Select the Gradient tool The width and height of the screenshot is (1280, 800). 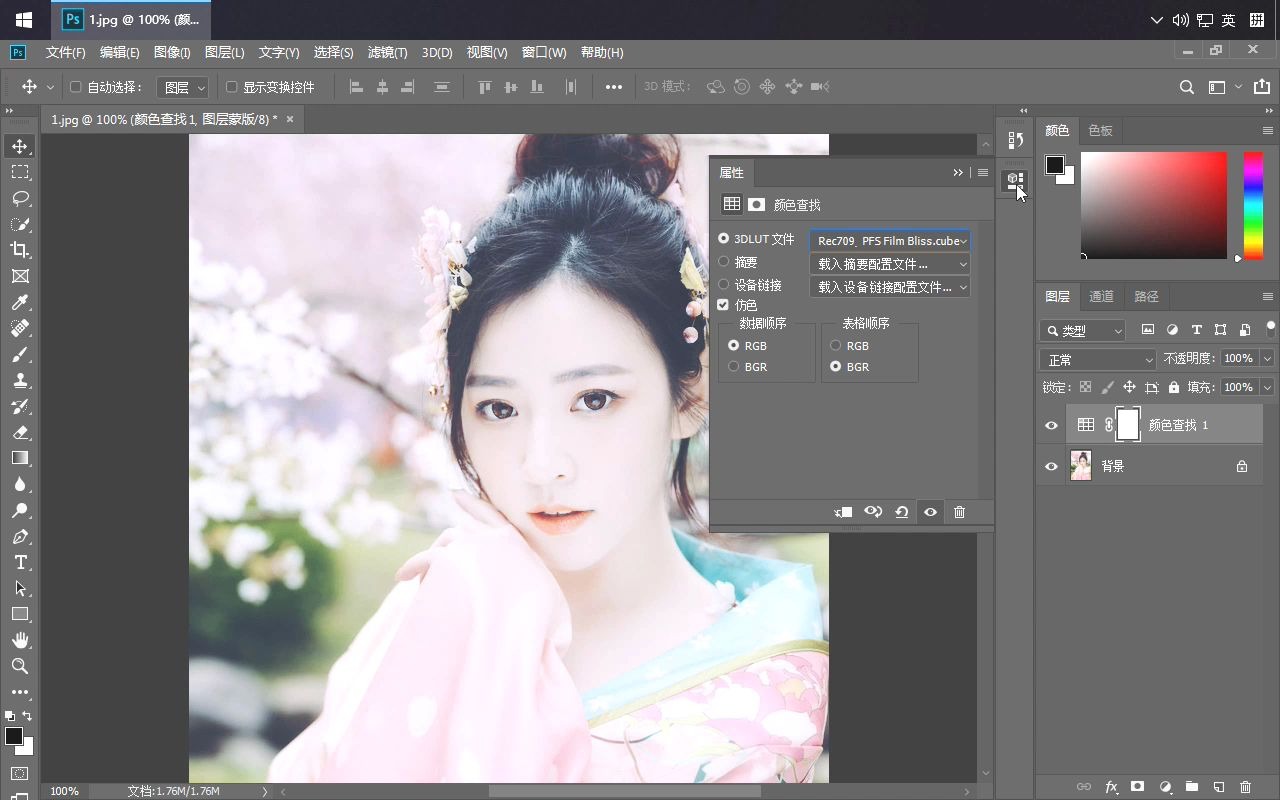pos(20,458)
